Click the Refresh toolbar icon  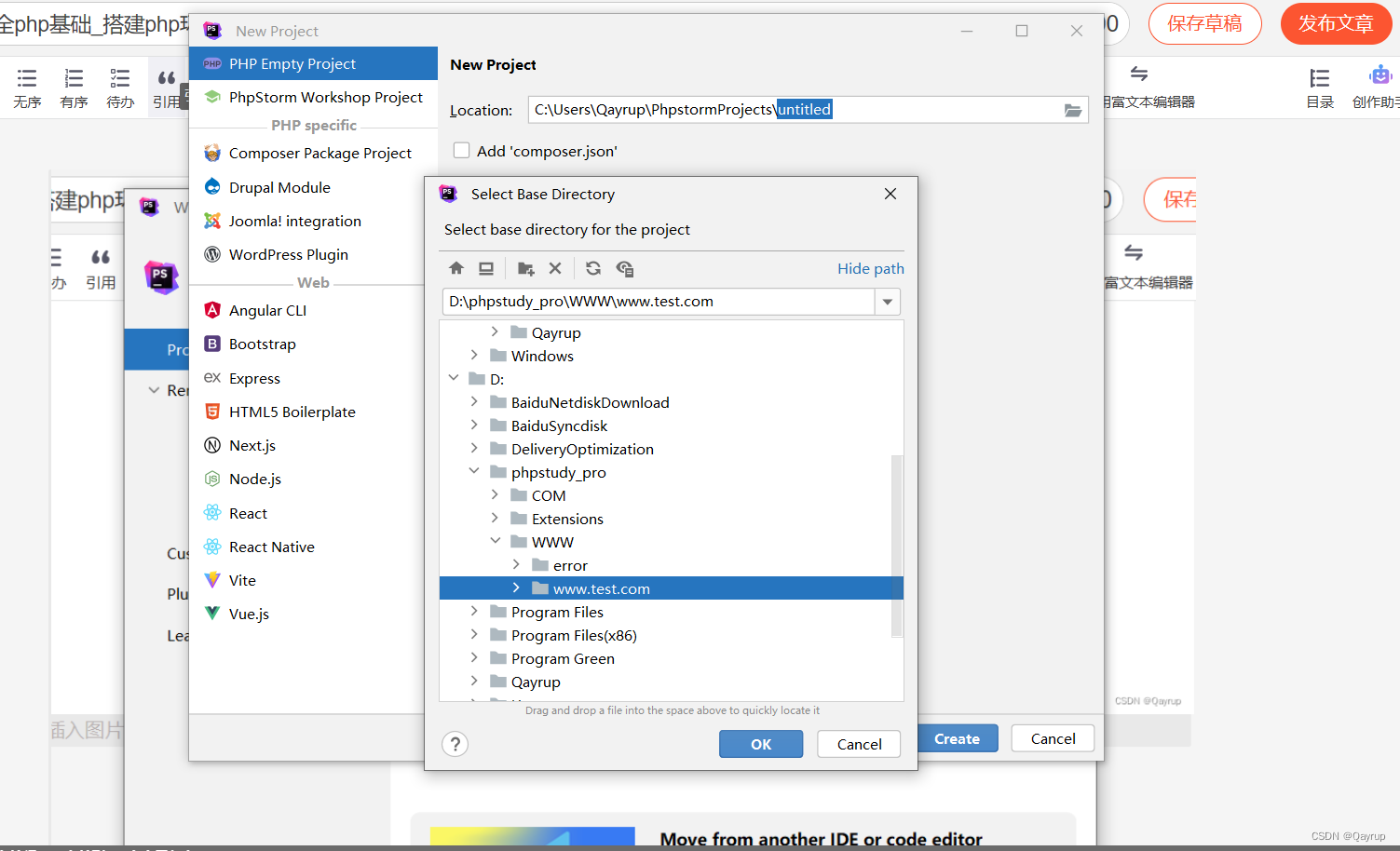[x=593, y=268]
